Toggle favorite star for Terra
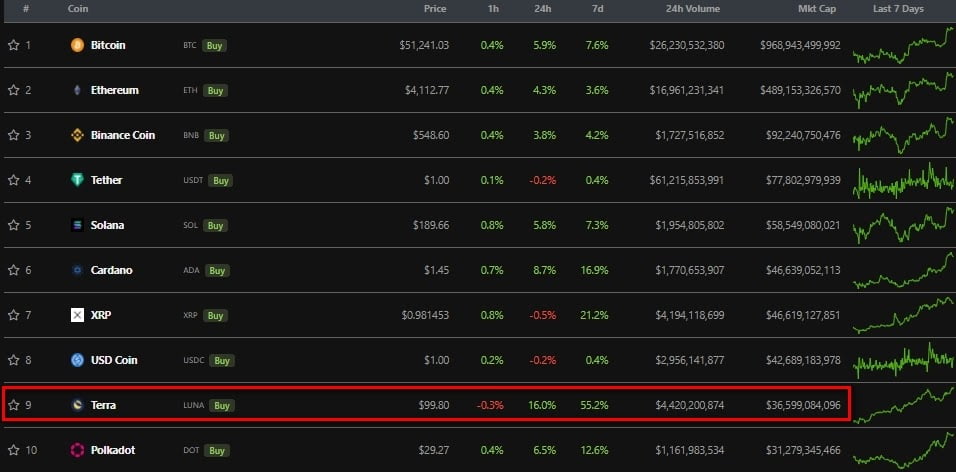This screenshot has height=472, width=956. (x=14, y=405)
